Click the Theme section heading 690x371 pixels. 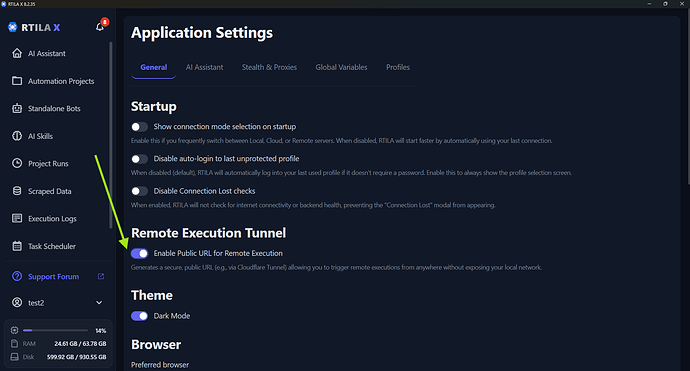coord(152,295)
